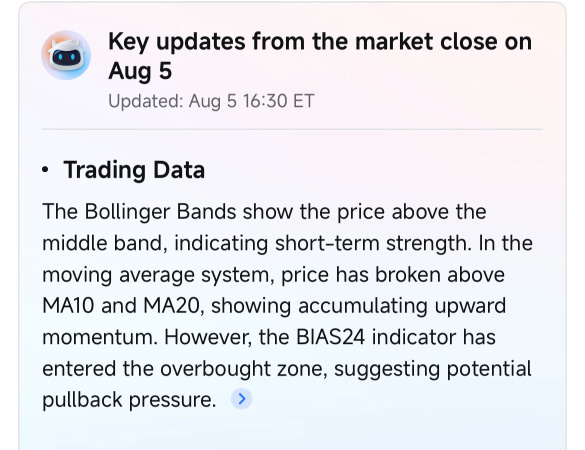Select the "Updated: Aug 5 16:30 ET" timestamp
Viewport: 585px width, 450px height.
211,101
